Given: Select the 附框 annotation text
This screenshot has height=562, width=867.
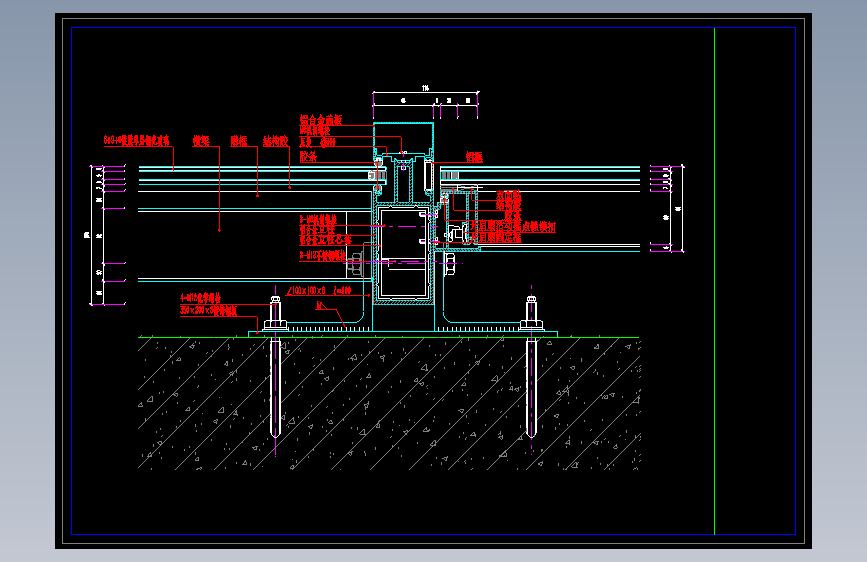Looking at the screenshot, I should (239, 141).
